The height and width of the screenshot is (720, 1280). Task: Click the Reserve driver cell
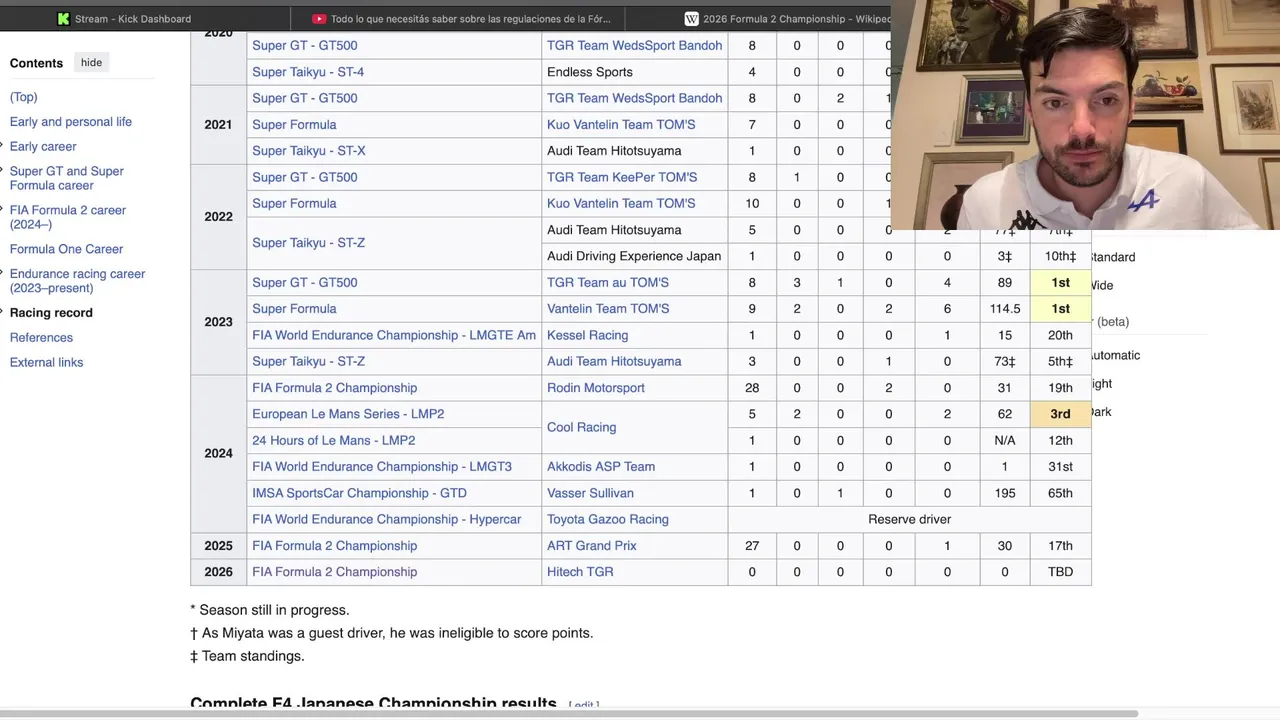click(x=910, y=520)
